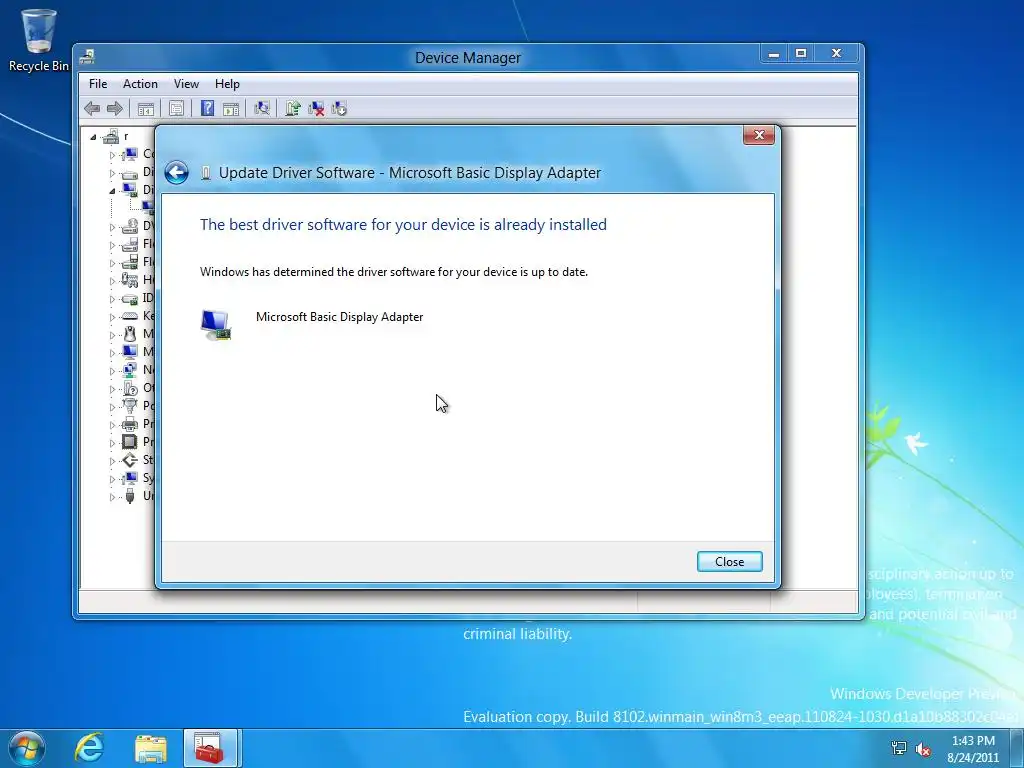Expand the arrow beside the printer icon

[x=112, y=424]
